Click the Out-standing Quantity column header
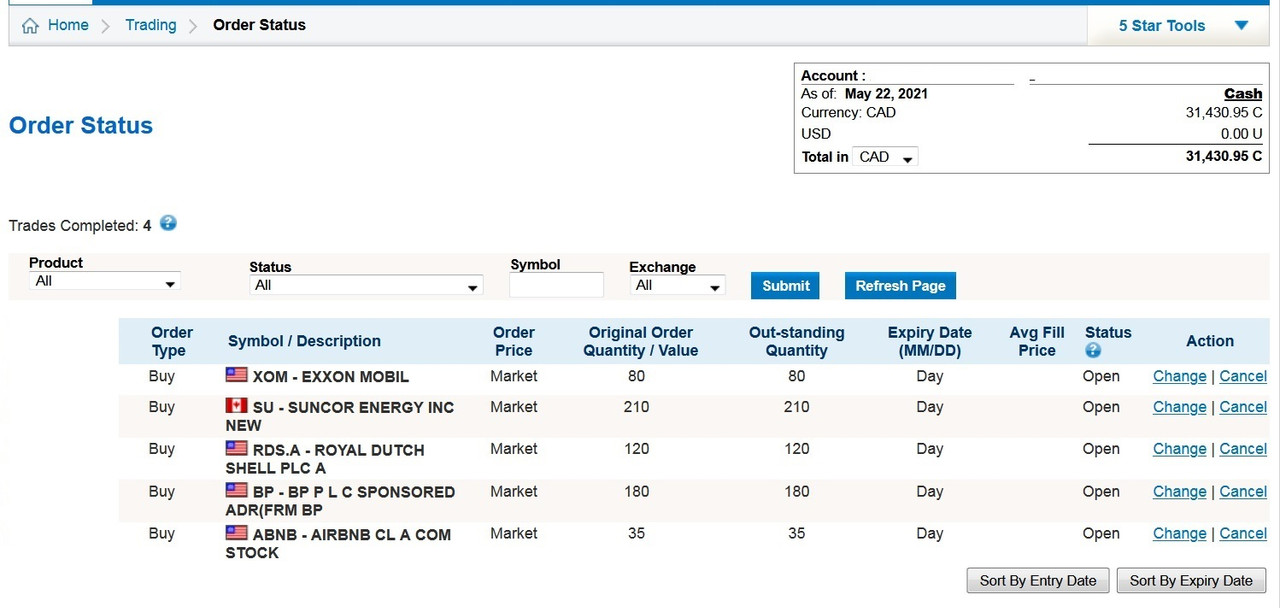This screenshot has height=608, width=1280. (797, 341)
